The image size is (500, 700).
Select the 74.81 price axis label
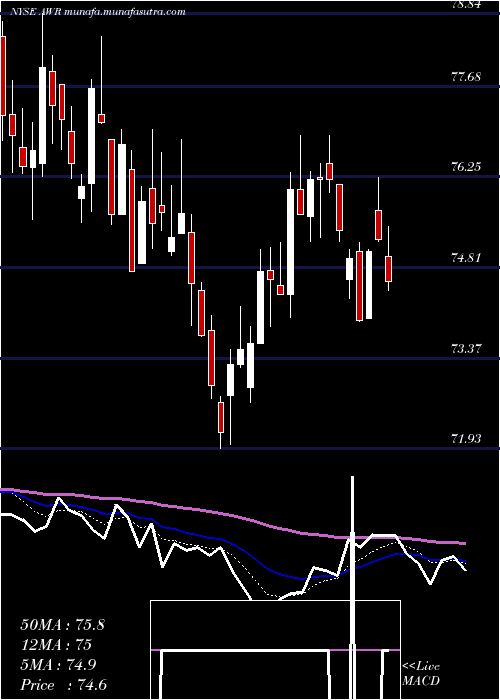pos(467,258)
